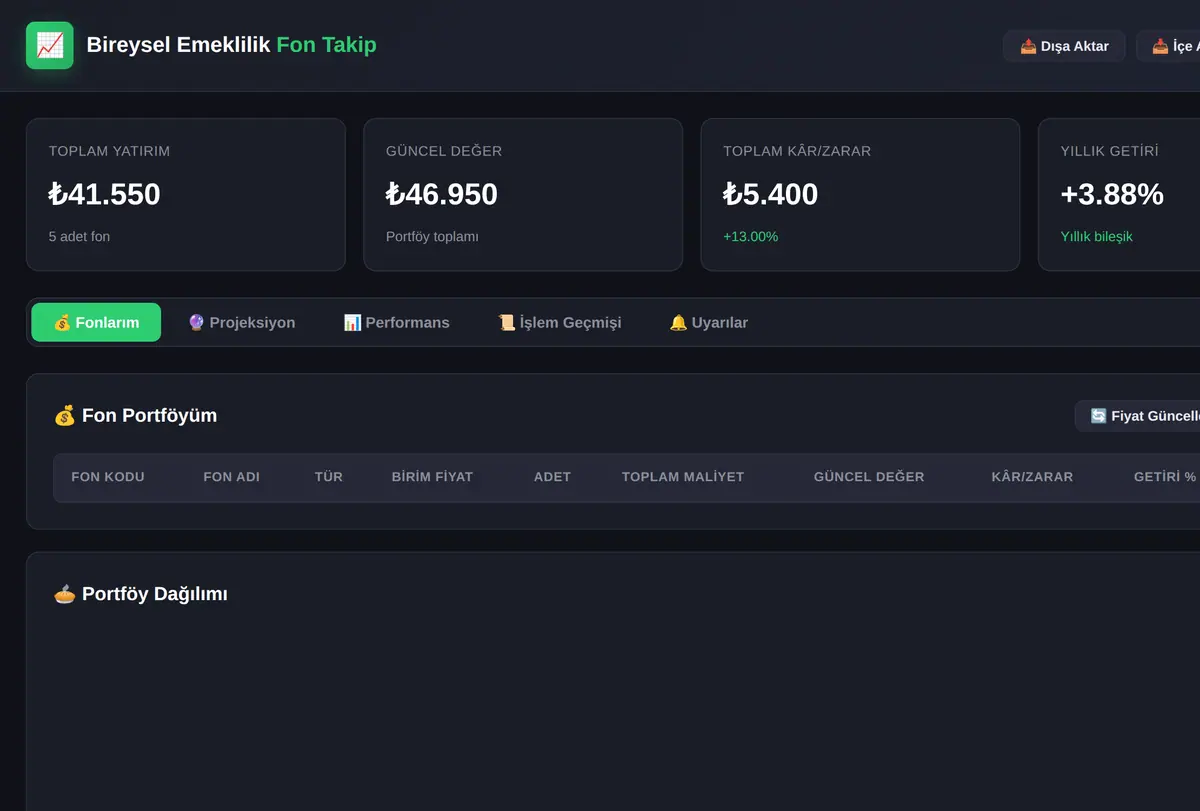This screenshot has width=1200, height=811.
Task: Click the GÜNCEL DEĞER column header
Action: point(869,477)
